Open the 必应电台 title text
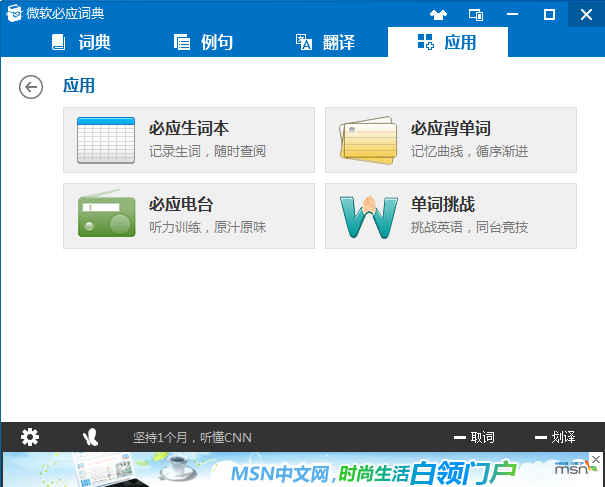Viewport: 605px width, 487px height. pos(181,204)
